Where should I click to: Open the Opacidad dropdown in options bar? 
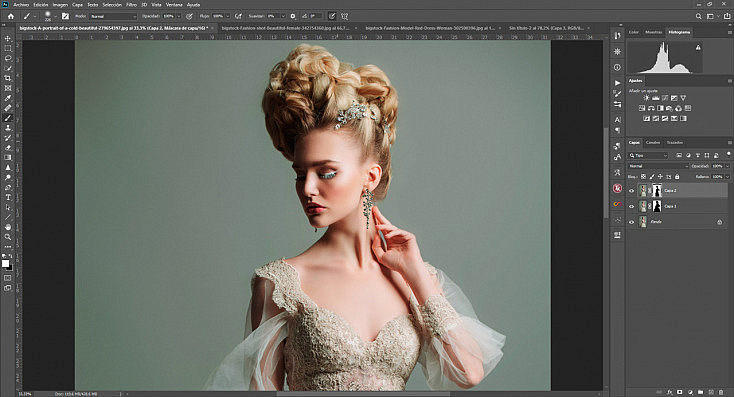[x=178, y=16]
